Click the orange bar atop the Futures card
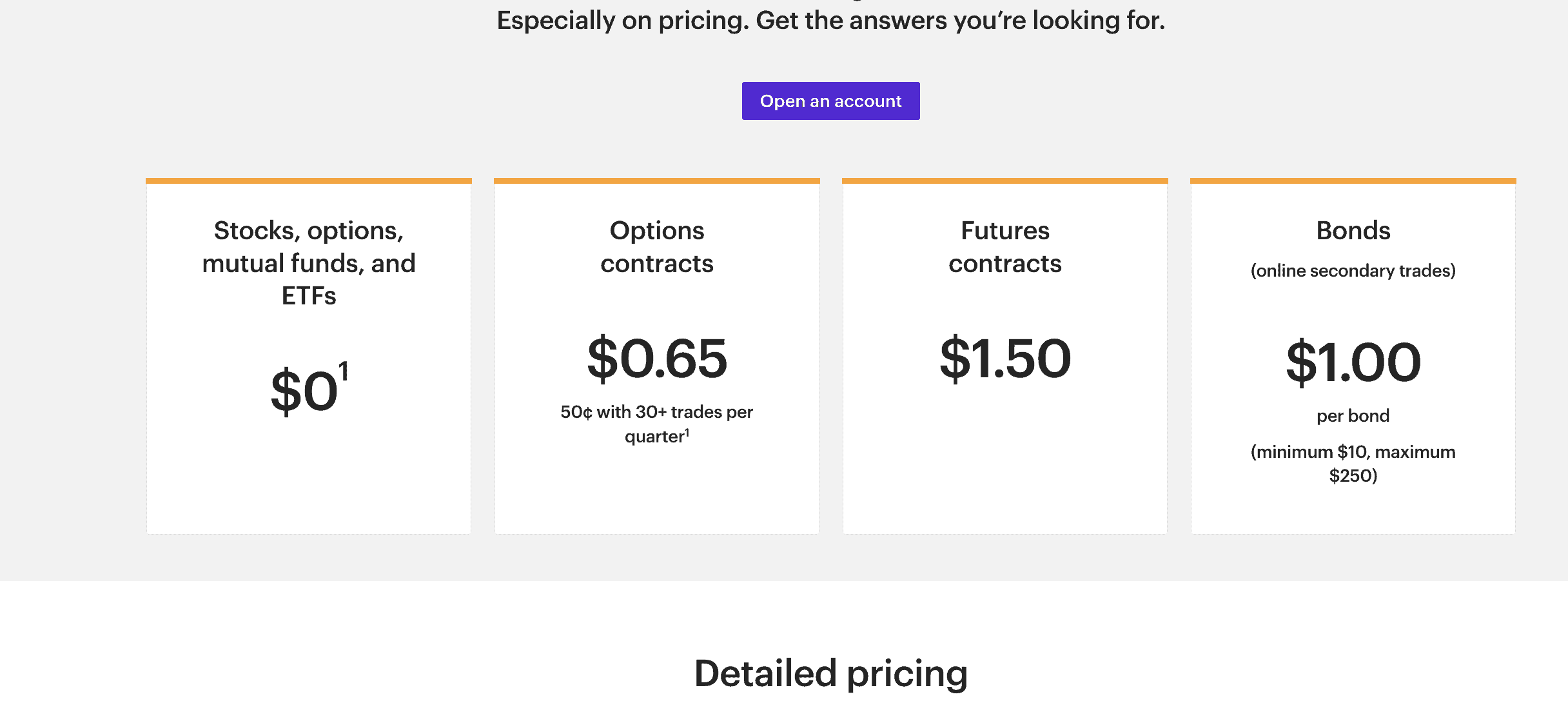Image resolution: width=1568 pixels, height=721 pixels. [x=1004, y=181]
